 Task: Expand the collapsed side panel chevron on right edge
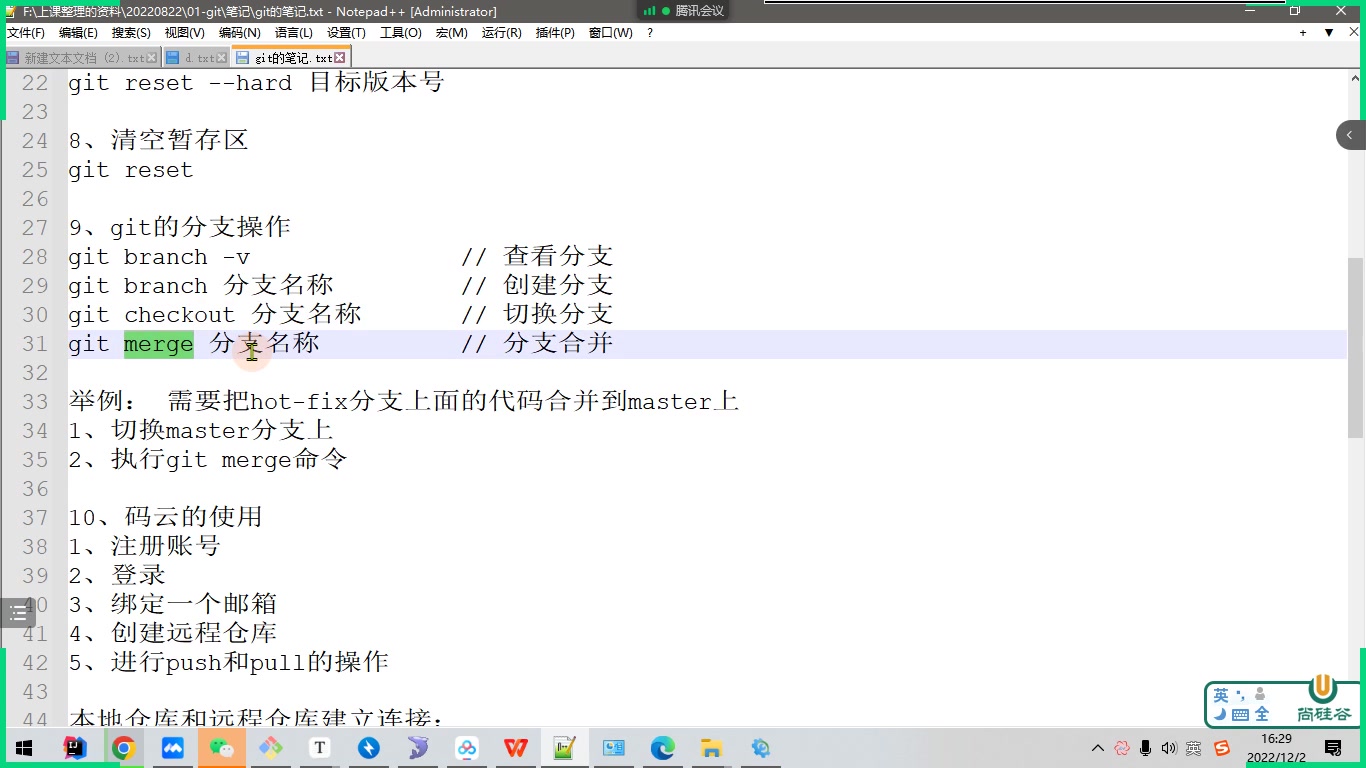[x=1351, y=134]
